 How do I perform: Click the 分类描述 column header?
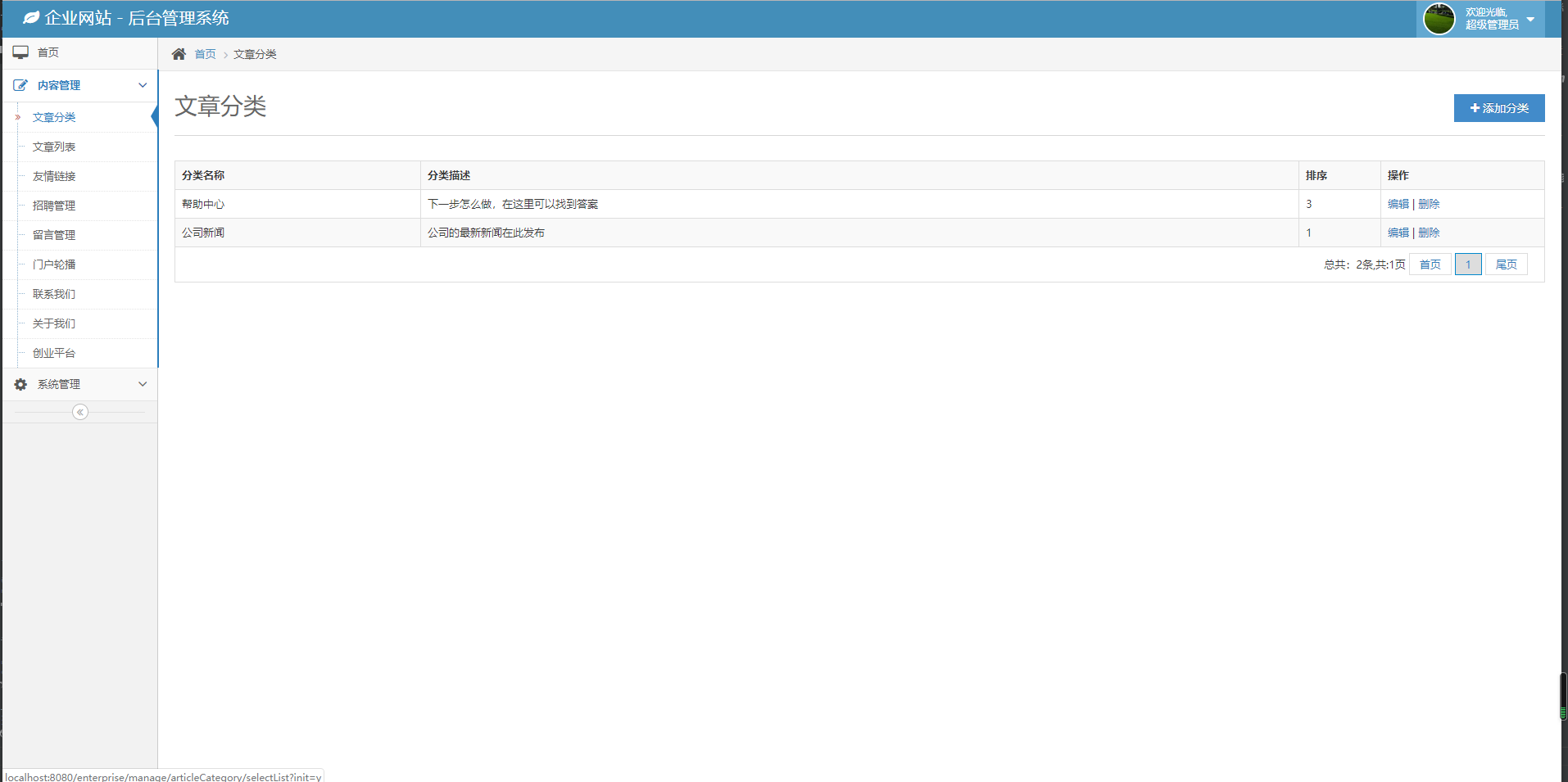pos(859,175)
